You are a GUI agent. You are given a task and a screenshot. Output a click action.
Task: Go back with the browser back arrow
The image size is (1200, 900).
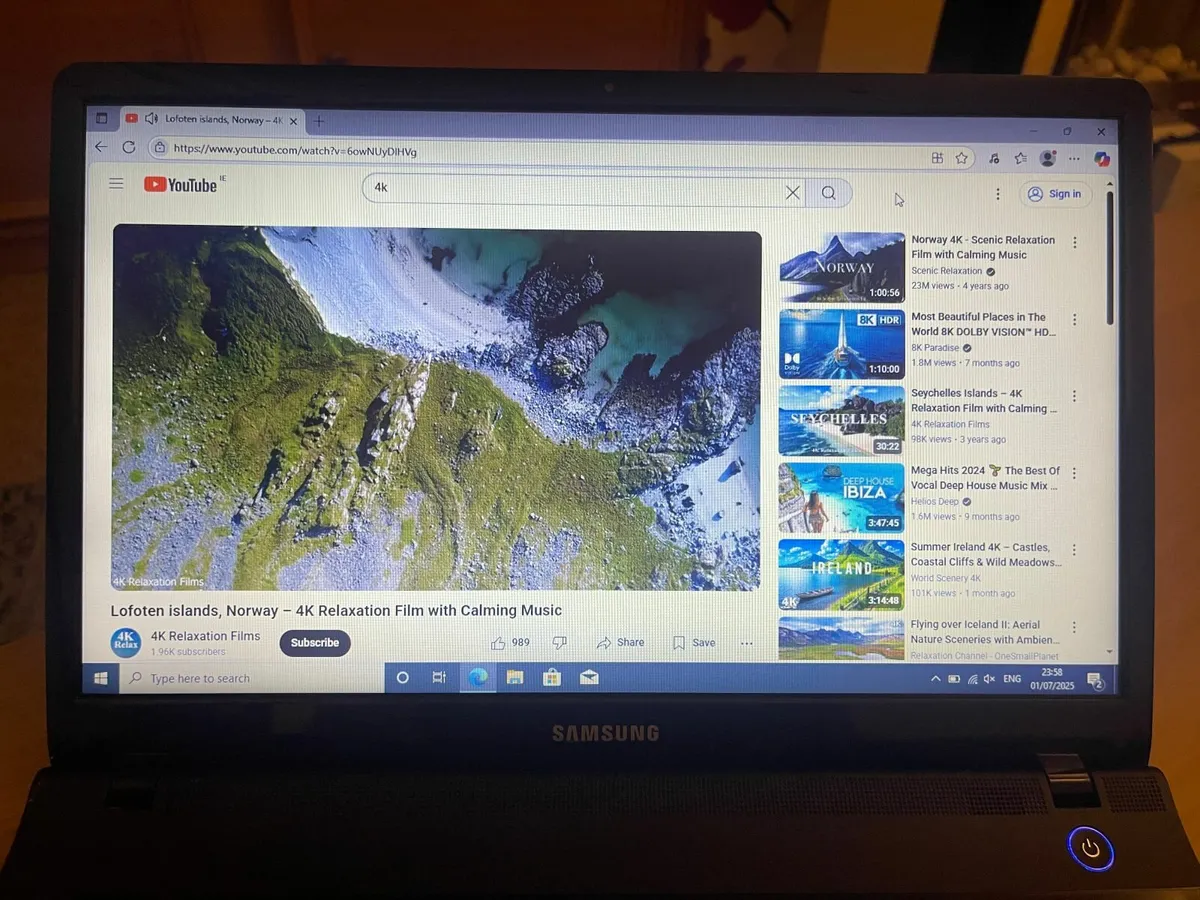101,147
